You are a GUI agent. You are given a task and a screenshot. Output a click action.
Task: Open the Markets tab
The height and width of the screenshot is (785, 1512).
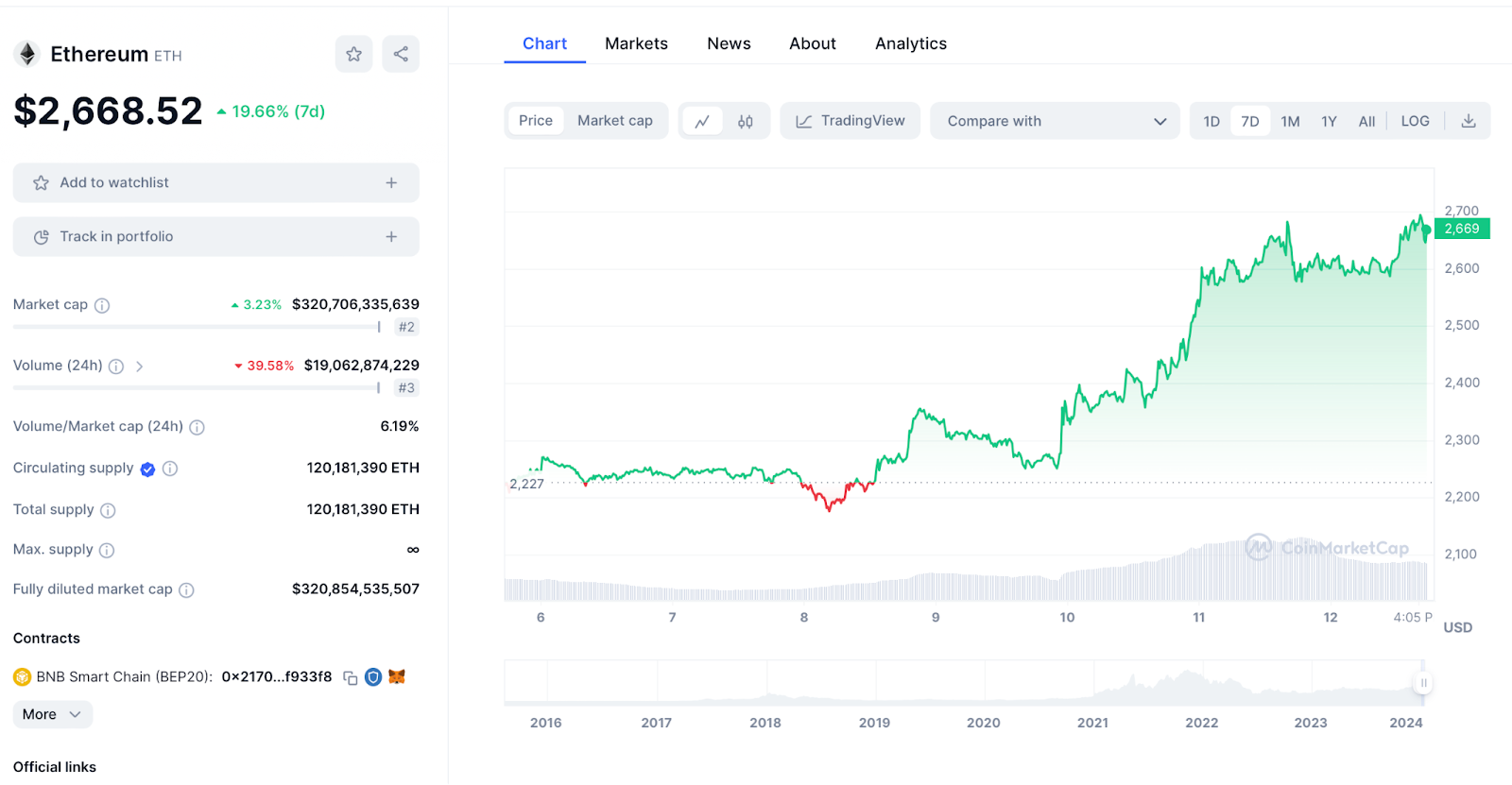click(636, 43)
